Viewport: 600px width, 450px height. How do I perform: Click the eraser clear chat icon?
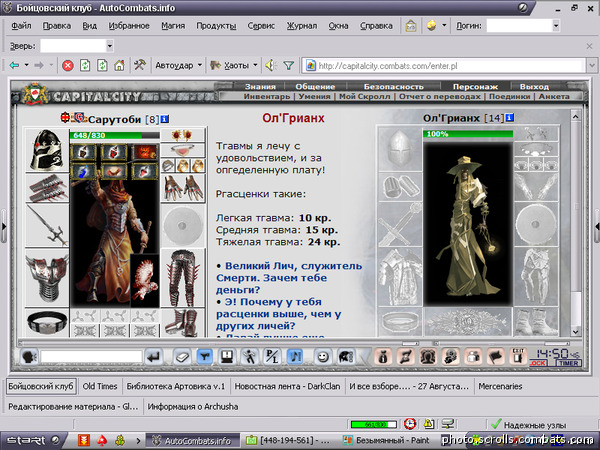coord(183,357)
